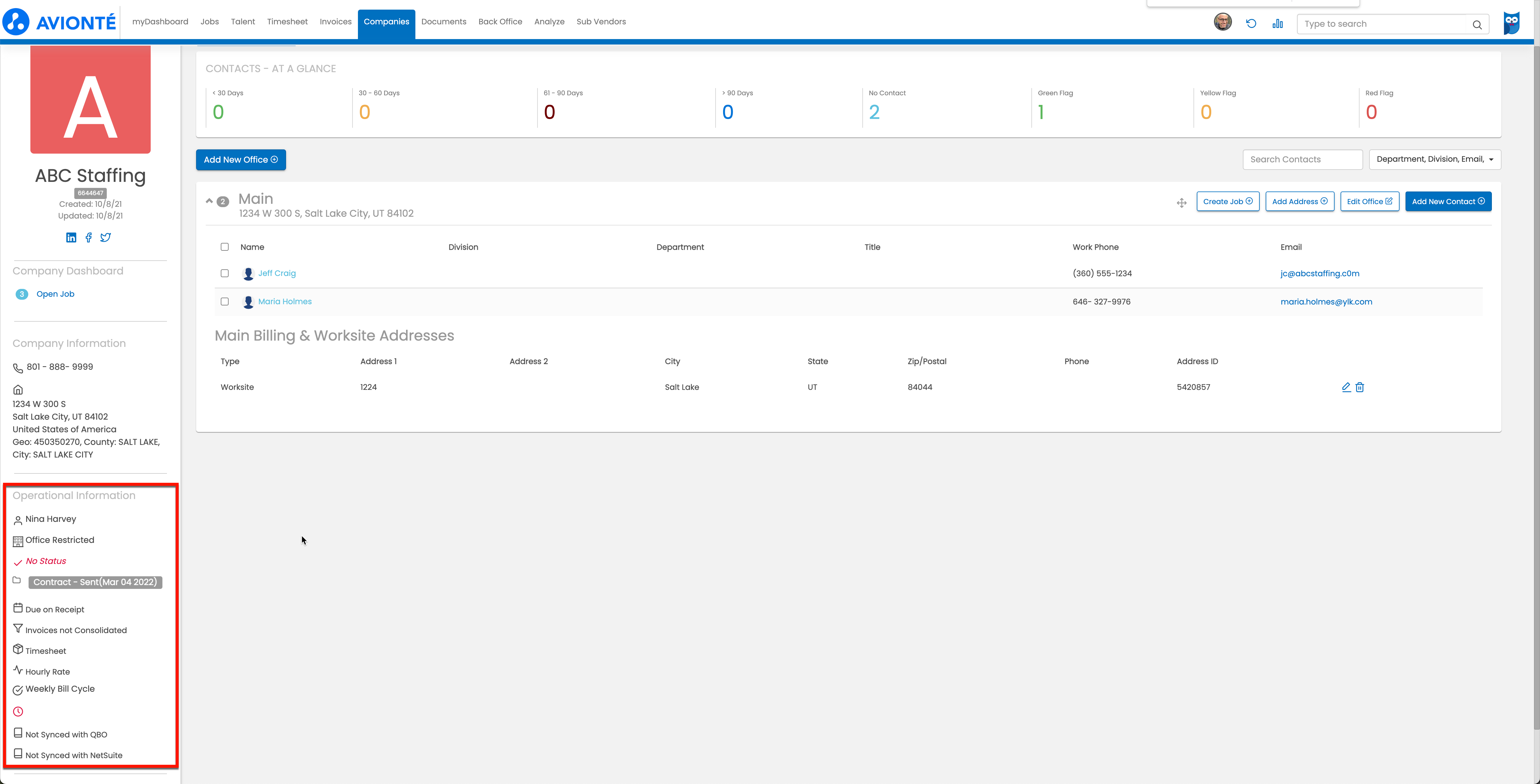Viewport: 1540px width, 784px height.
Task: Click Jeff Craig's person avatar icon
Action: [x=248, y=274]
